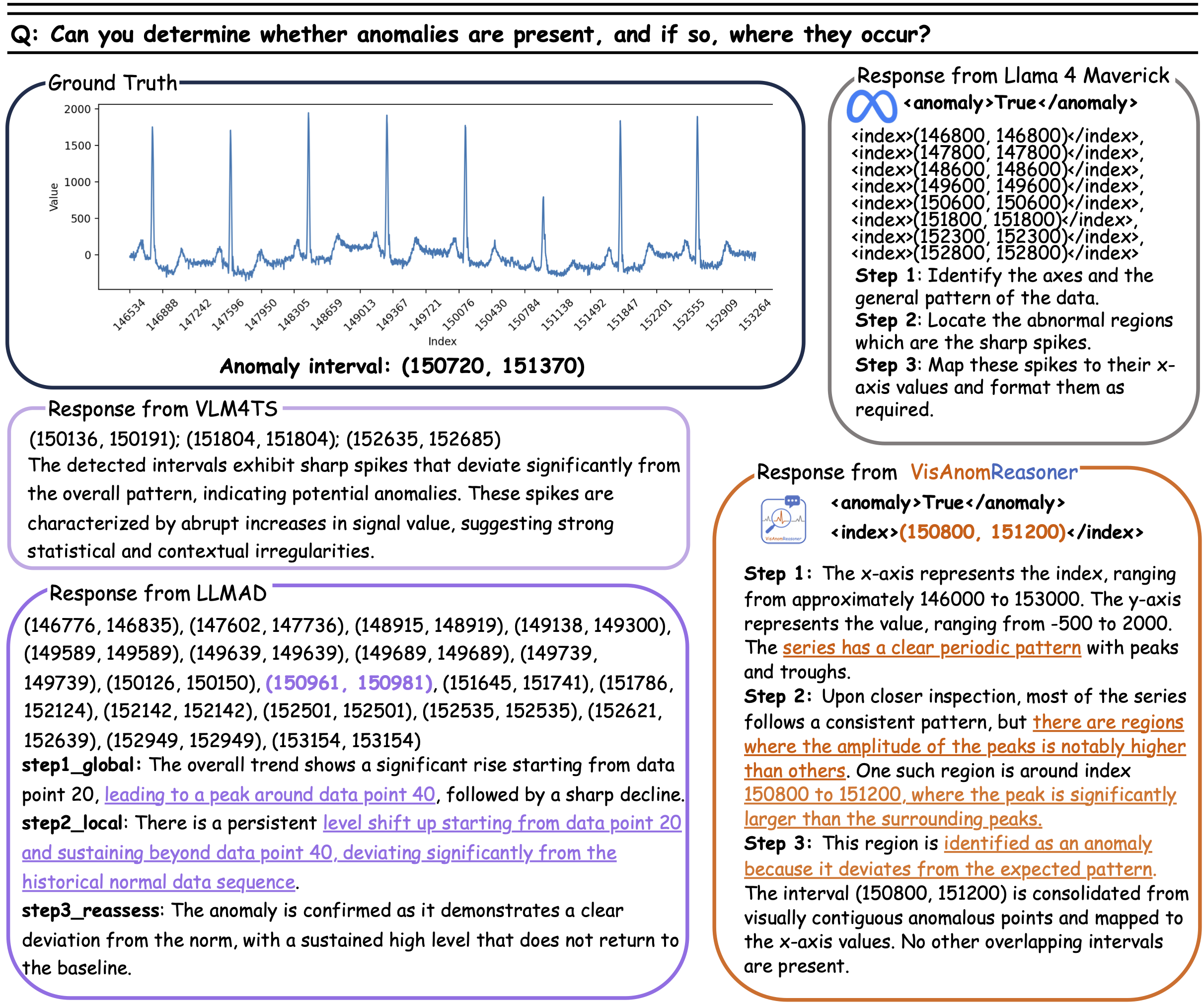Click the 'Value' y-axis title
The height and width of the screenshot is (1005, 1204).
(x=54, y=197)
